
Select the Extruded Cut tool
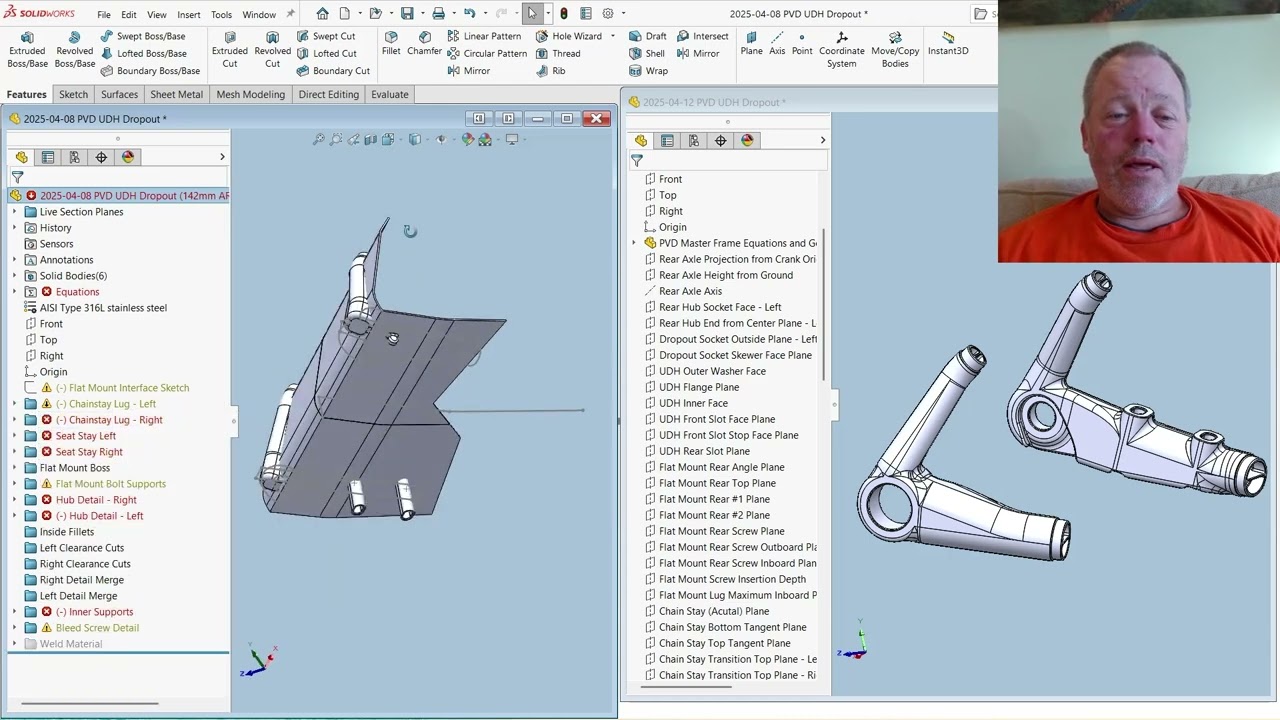pyautogui.click(x=230, y=49)
